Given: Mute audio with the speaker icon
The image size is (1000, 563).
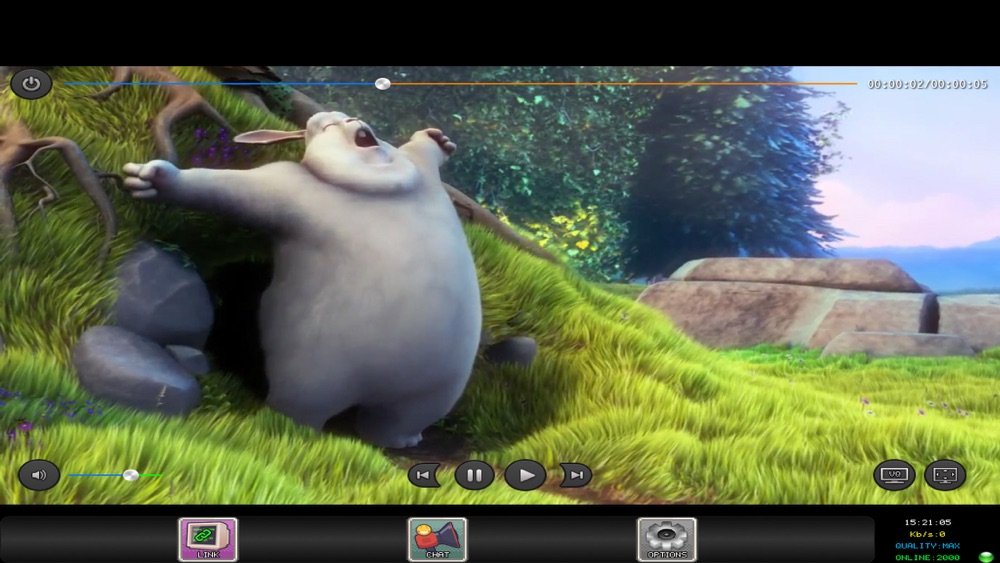Looking at the screenshot, I should click(39, 475).
